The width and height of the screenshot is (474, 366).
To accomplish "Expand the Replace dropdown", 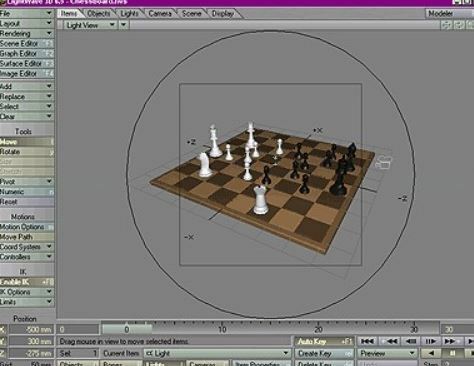I will (x=27, y=96).
